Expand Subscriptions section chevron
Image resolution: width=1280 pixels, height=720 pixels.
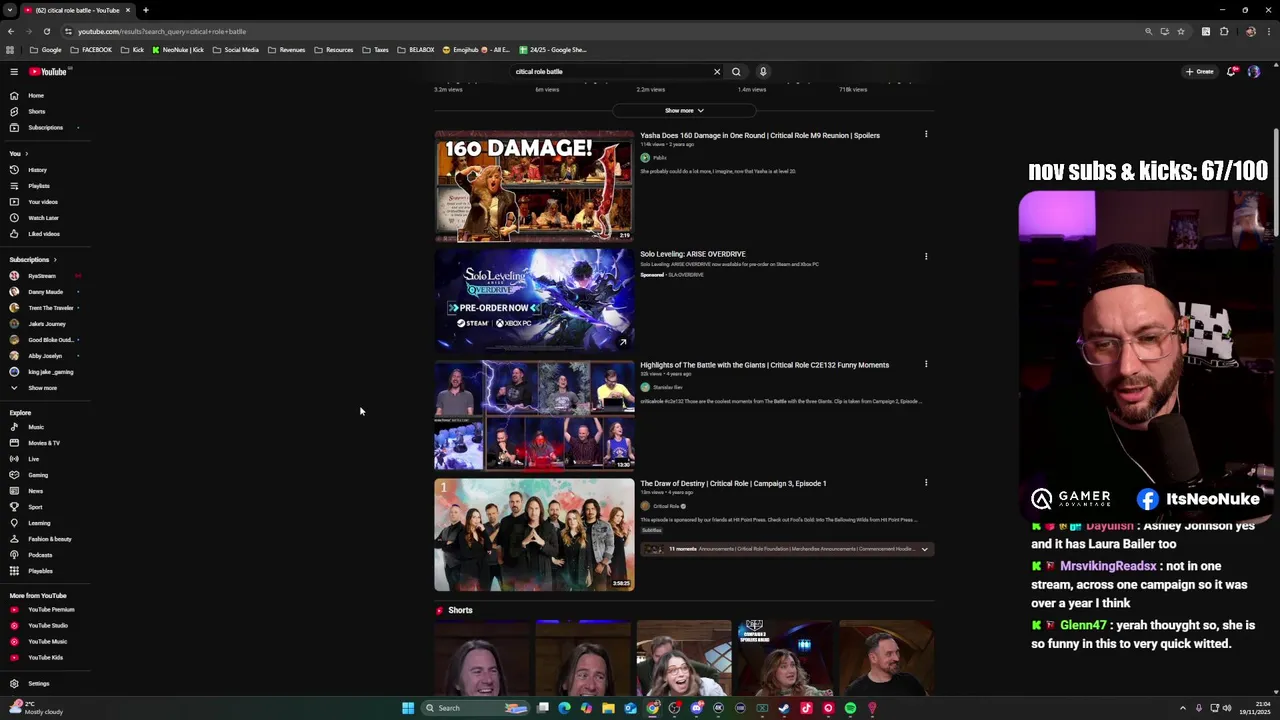coord(55,260)
